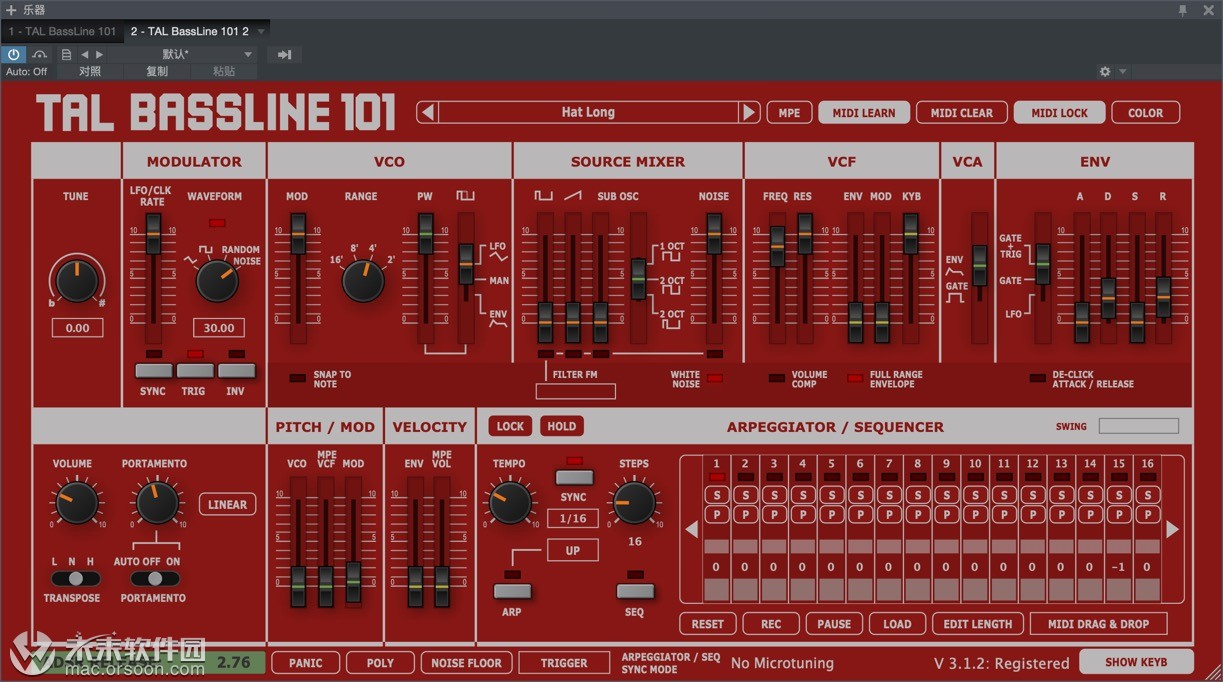Image resolution: width=1223 pixels, height=682 pixels.
Task: Open the preset file document icon
Action: click(x=66, y=55)
